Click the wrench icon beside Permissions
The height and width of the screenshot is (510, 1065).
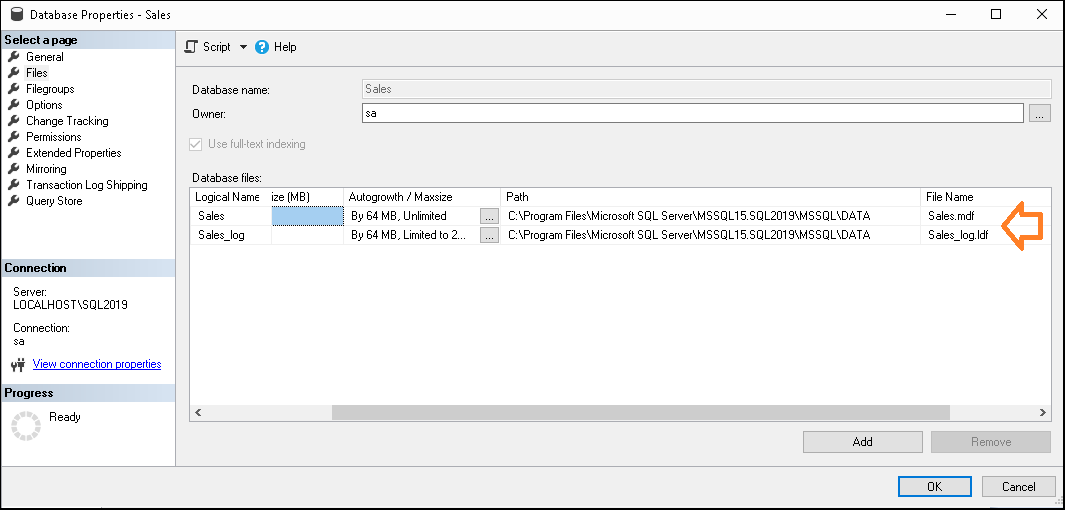click(14, 136)
